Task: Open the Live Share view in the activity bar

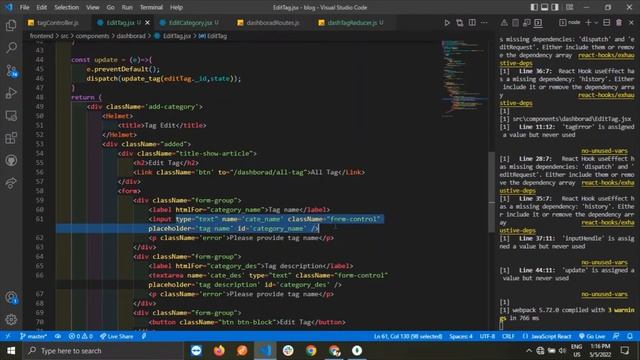Action: (11, 183)
